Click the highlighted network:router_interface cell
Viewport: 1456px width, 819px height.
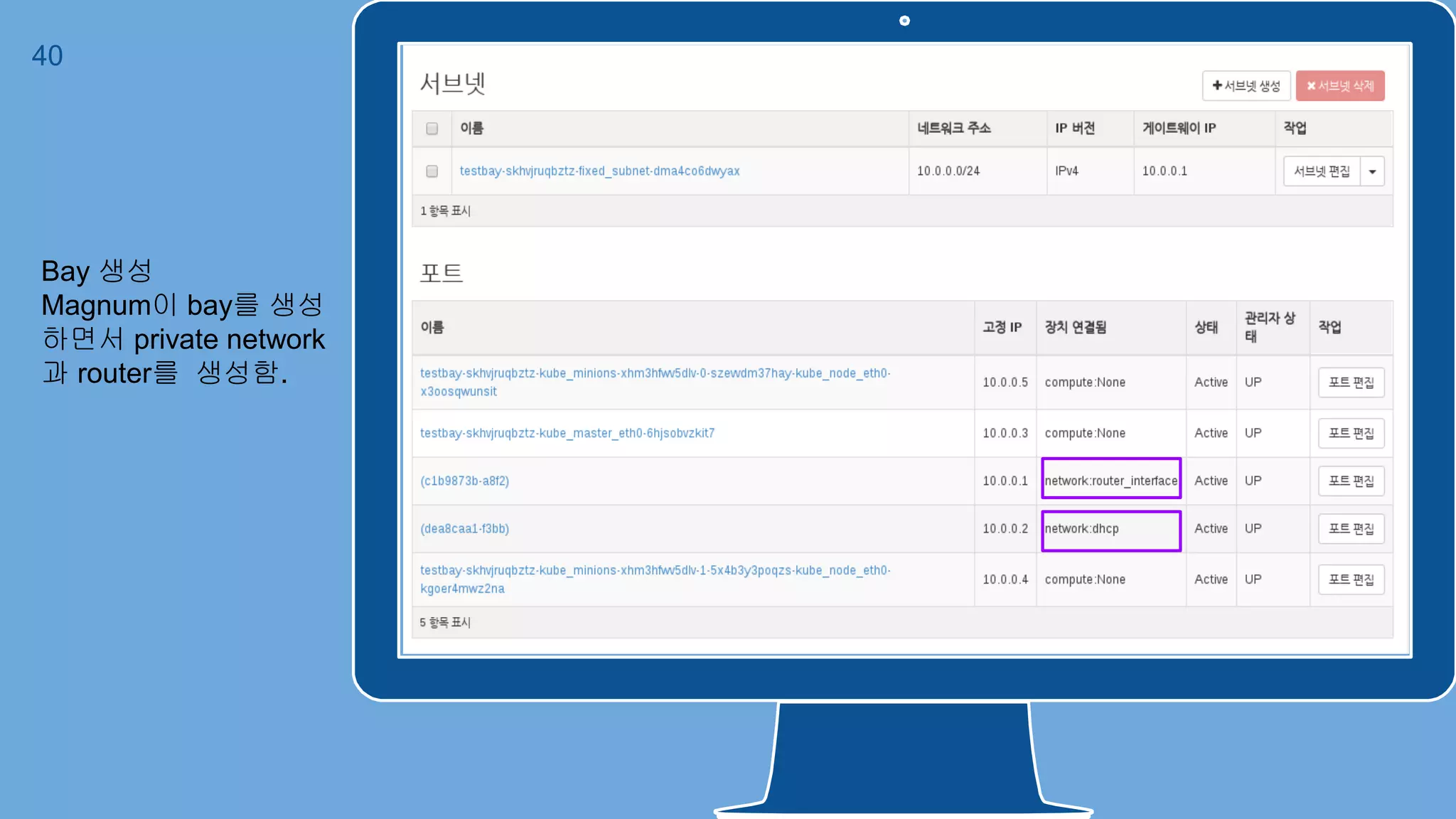click(x=1110, y=481)
